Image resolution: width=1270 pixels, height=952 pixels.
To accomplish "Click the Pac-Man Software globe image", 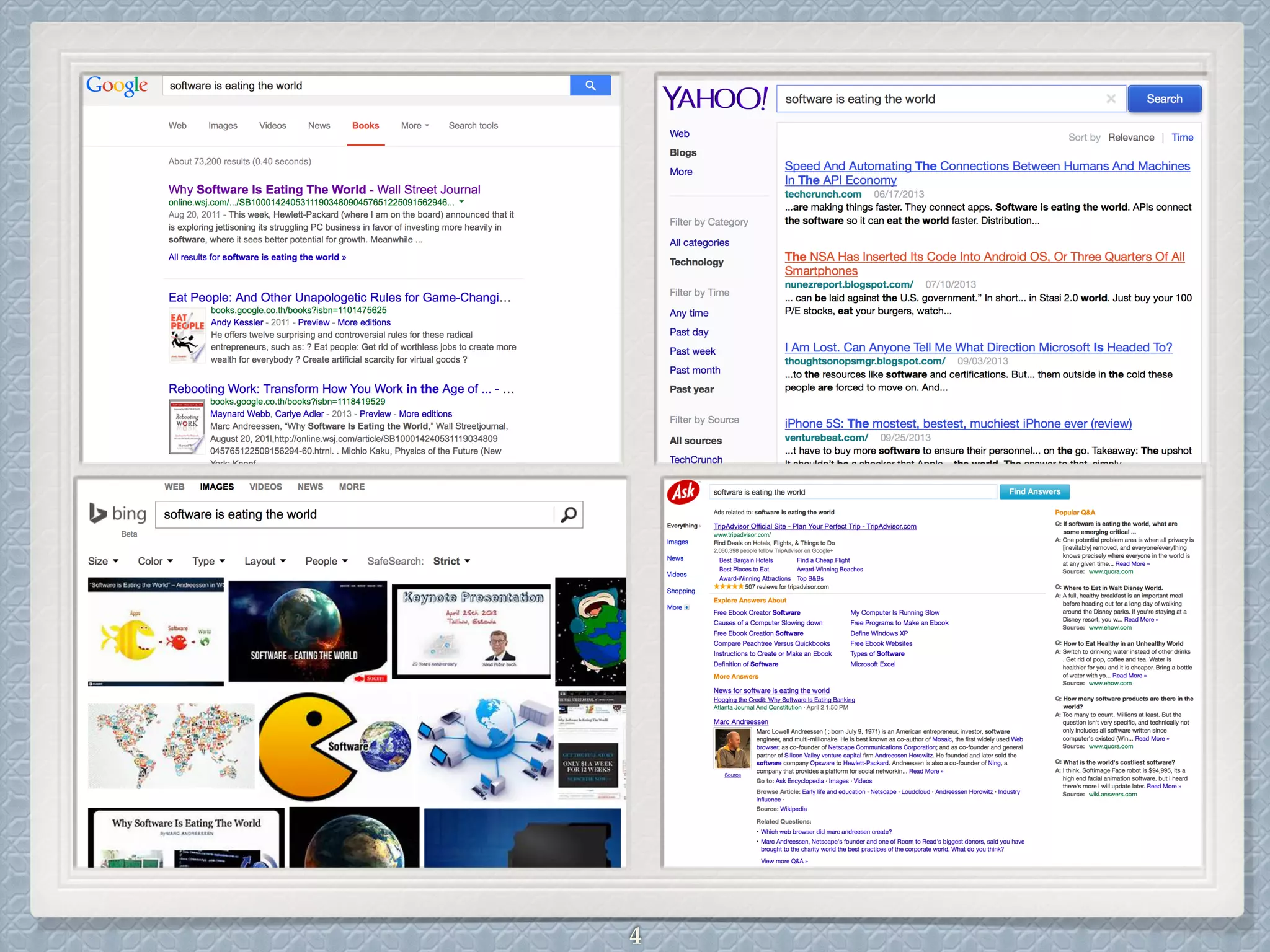I will pyautogui.click(x=335, y=746).
